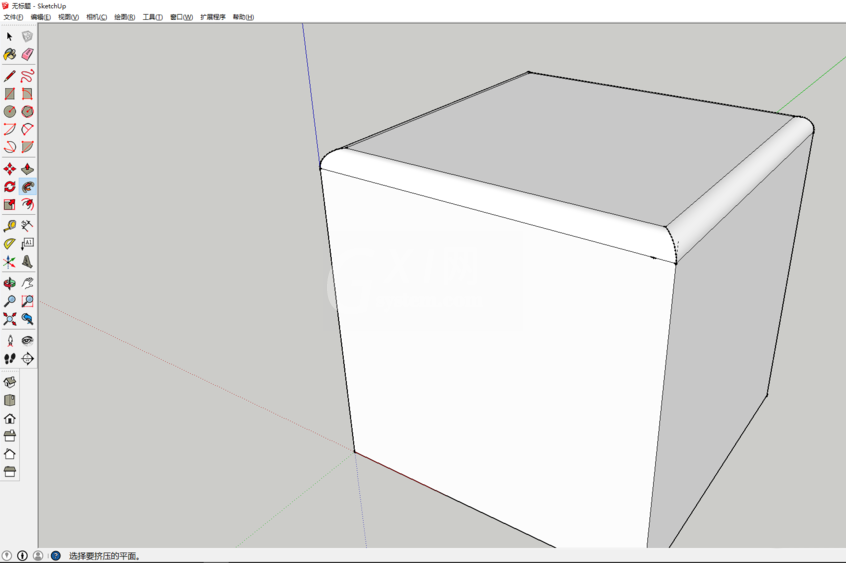Choose the Paint Bucket tool
Screen dimensions: 846x563
(10, 54)
